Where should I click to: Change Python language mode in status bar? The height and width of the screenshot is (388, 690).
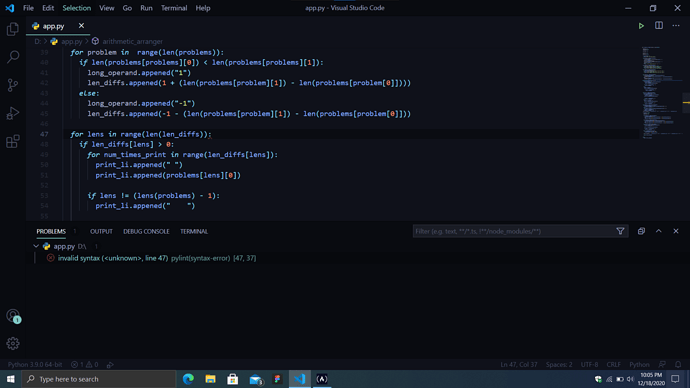tap(639, 364)
